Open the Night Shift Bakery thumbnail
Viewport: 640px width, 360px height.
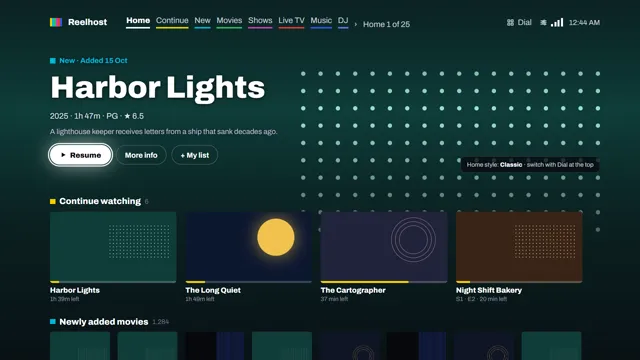[519, 246]
